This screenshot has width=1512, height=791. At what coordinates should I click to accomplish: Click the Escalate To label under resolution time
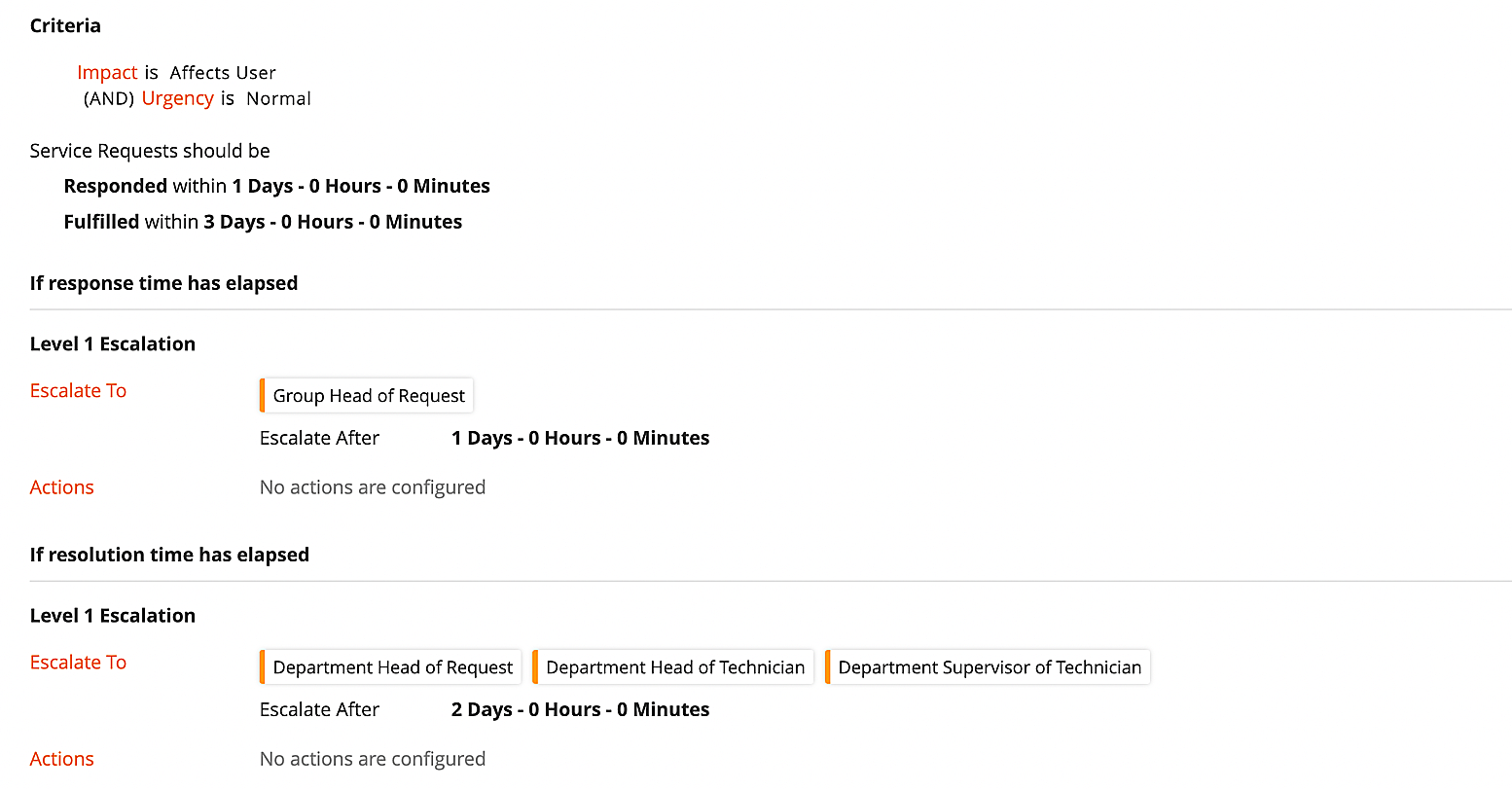pos(78,663)
